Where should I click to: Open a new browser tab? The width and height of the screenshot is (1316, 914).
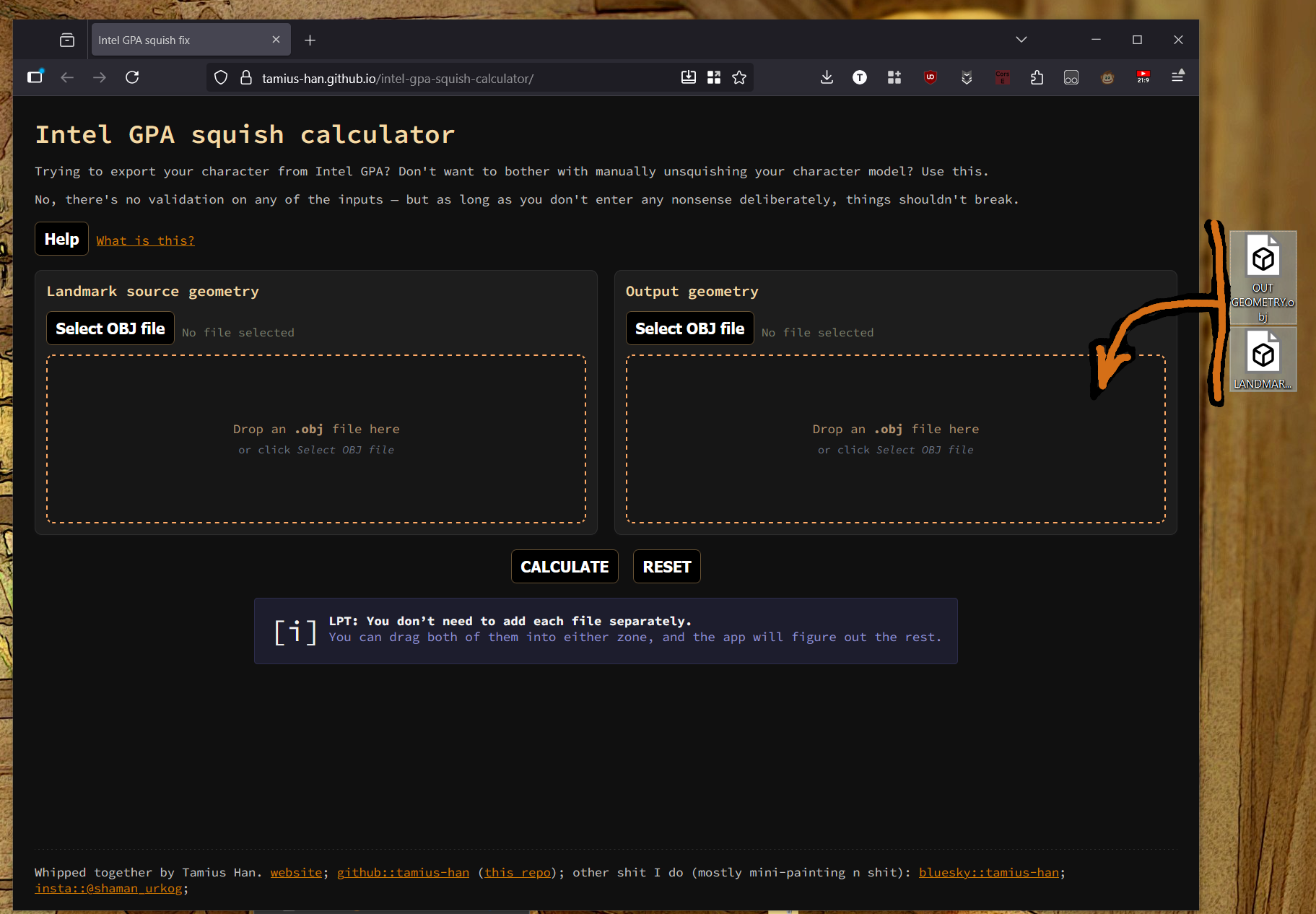(x=310, y=40)
